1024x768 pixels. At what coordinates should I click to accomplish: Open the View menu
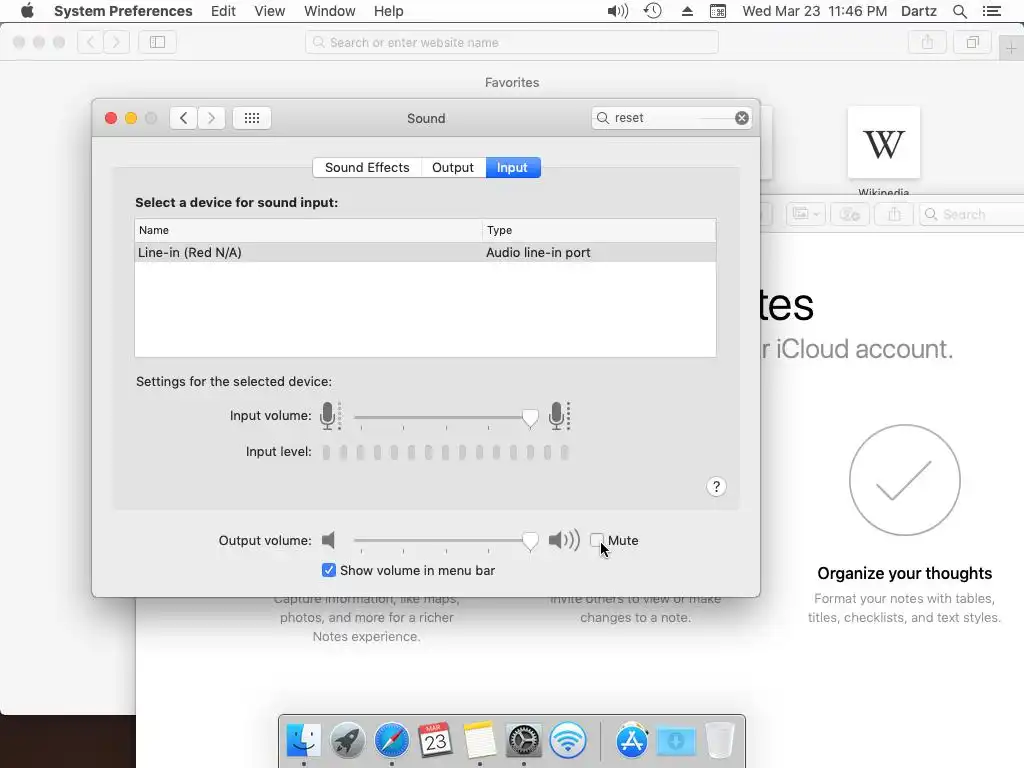click(x=270, y=11)
